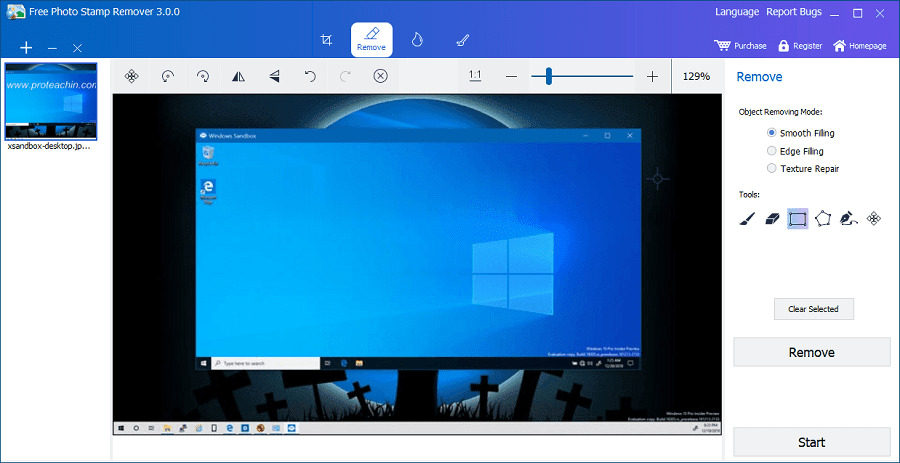
Task: Click the Remove button
Action: 812,352
